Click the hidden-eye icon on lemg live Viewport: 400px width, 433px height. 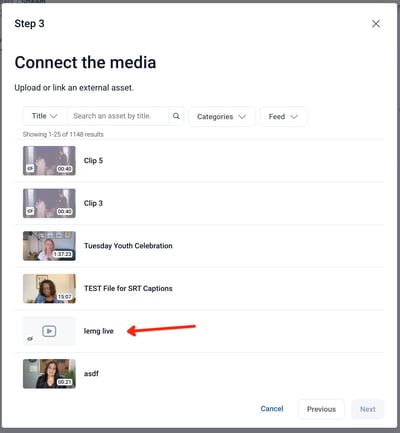[x=30, y=339]
